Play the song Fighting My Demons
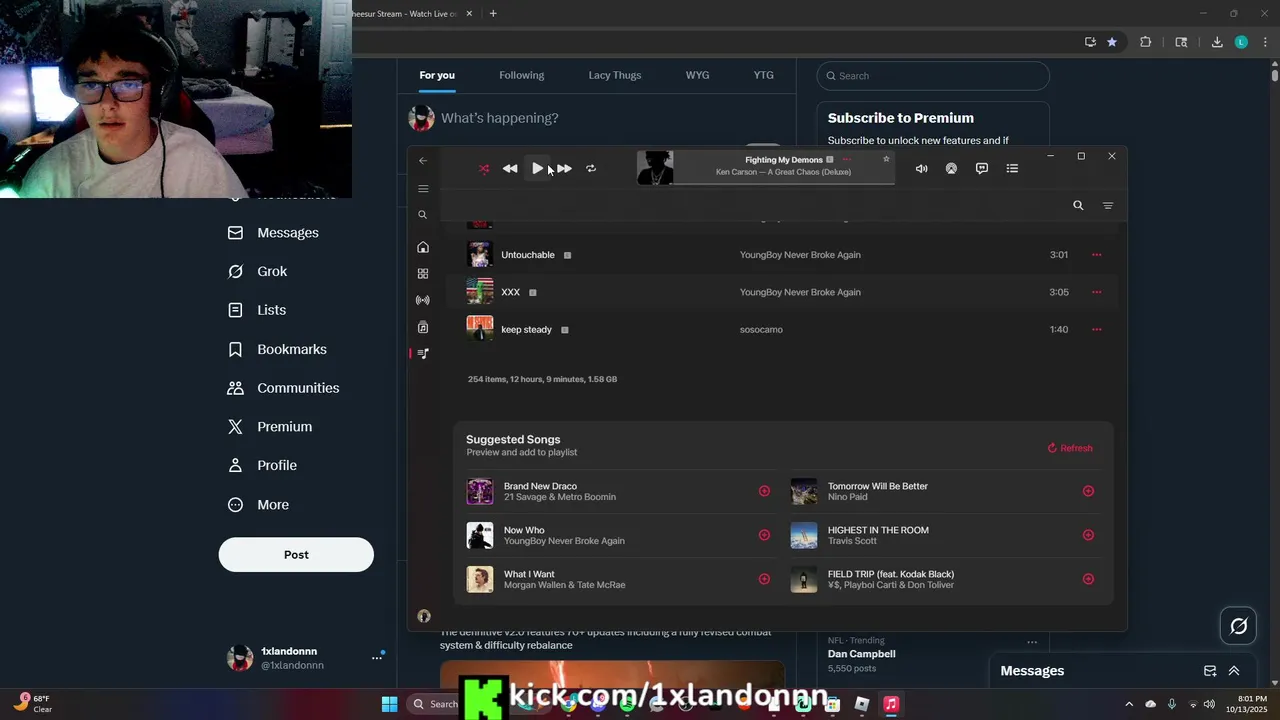Image resolution: width=1280 pixels, height=720 pixels. (x=537, y=169)
